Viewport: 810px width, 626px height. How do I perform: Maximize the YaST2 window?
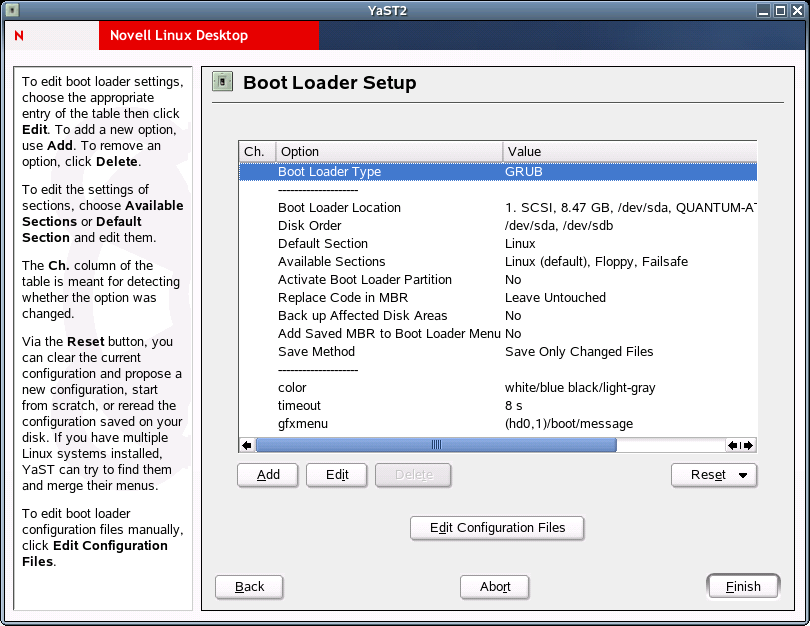(x=781, y=10)
